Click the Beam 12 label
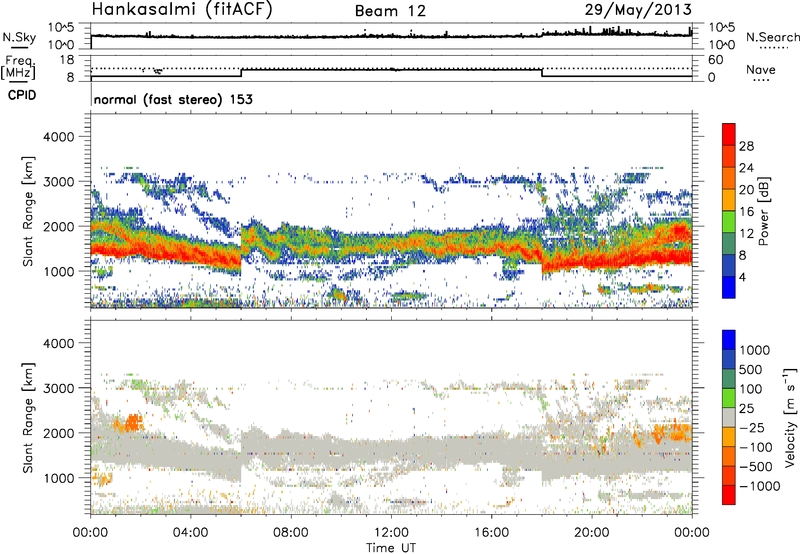 coord(390,11)
